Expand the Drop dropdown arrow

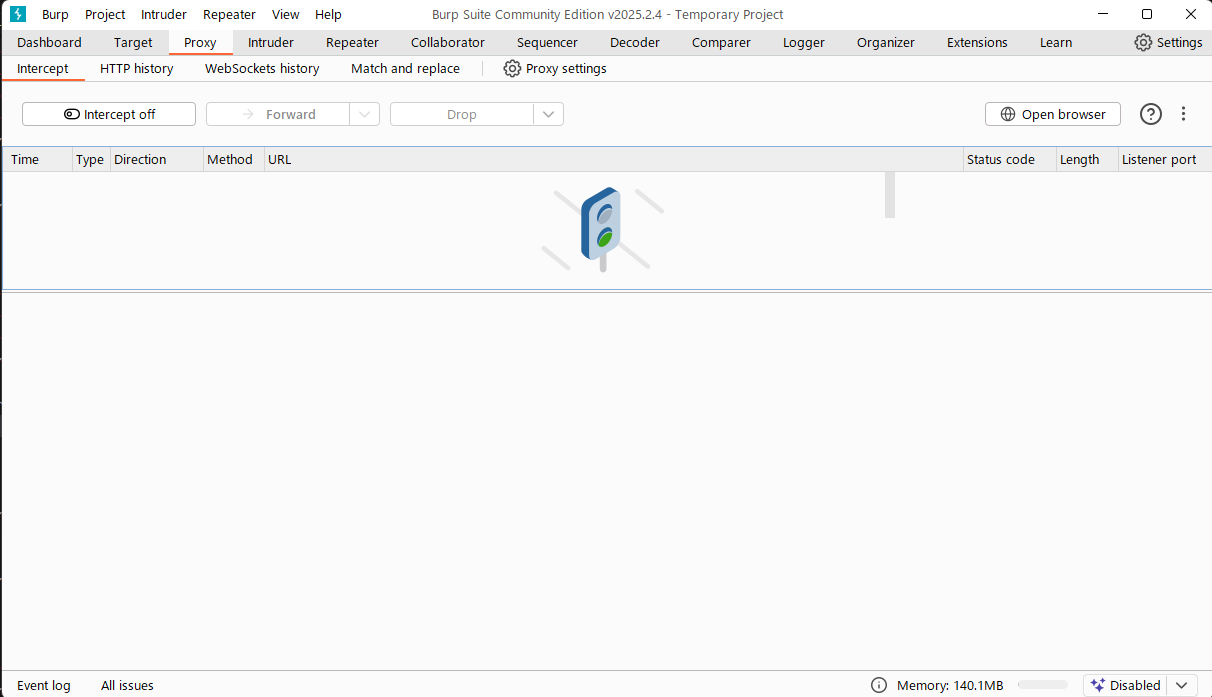point(549,114)
